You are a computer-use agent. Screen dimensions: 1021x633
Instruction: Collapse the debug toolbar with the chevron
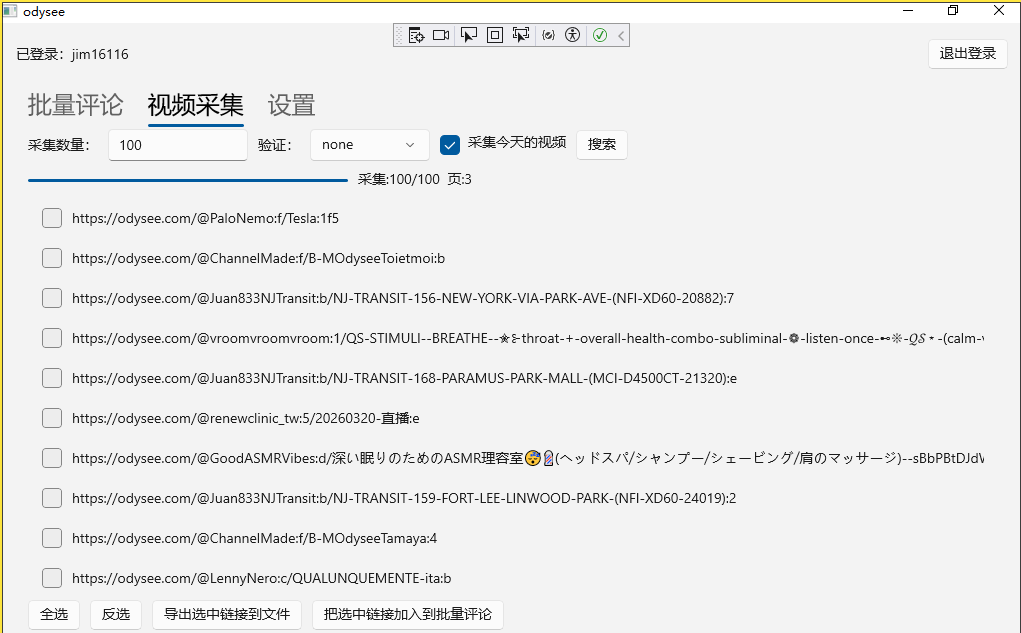(621, 35)
